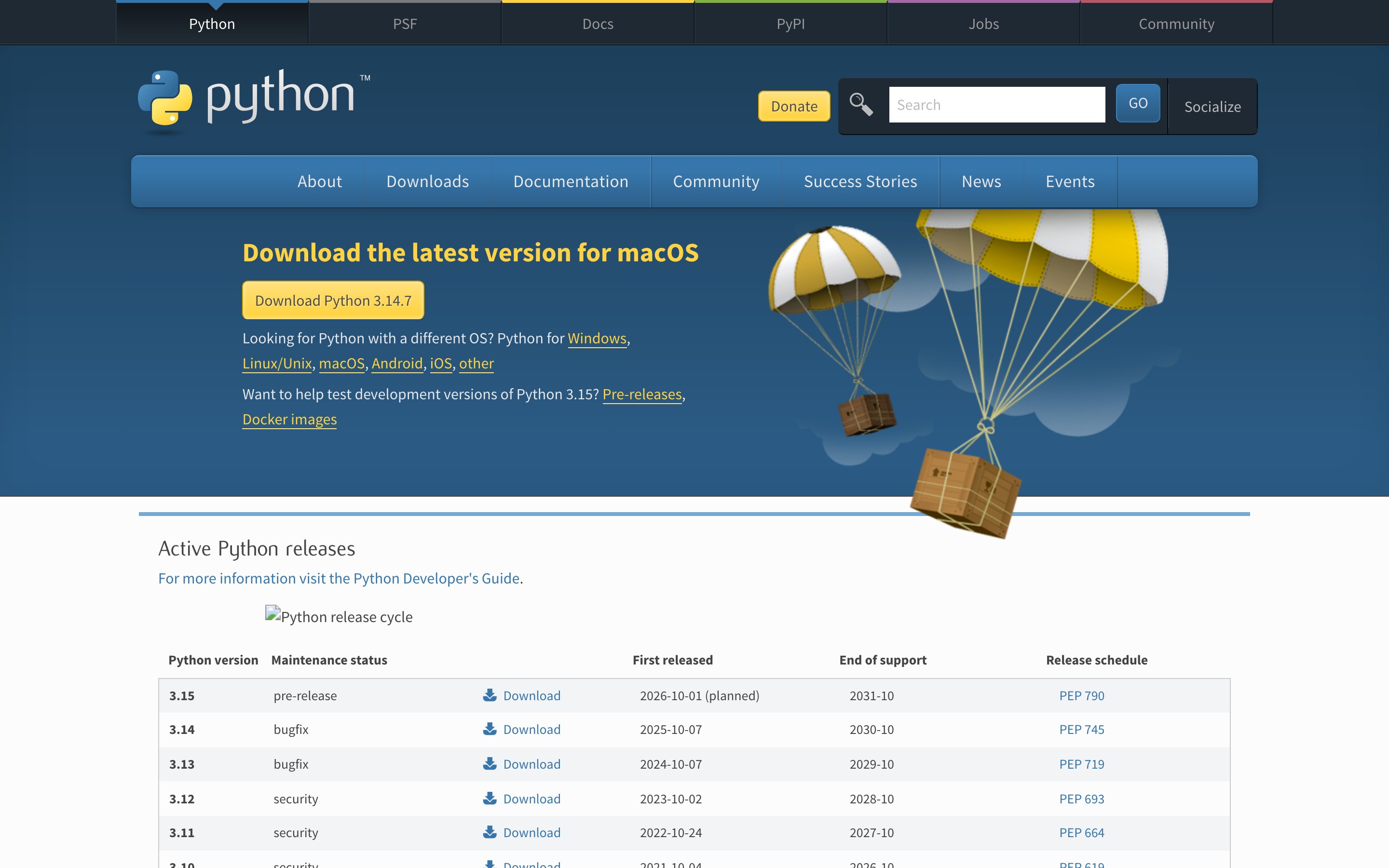The image size is (1389, 868).
Task: Visit the Python Developer's Guide link
Action: [x=339, y=578]
